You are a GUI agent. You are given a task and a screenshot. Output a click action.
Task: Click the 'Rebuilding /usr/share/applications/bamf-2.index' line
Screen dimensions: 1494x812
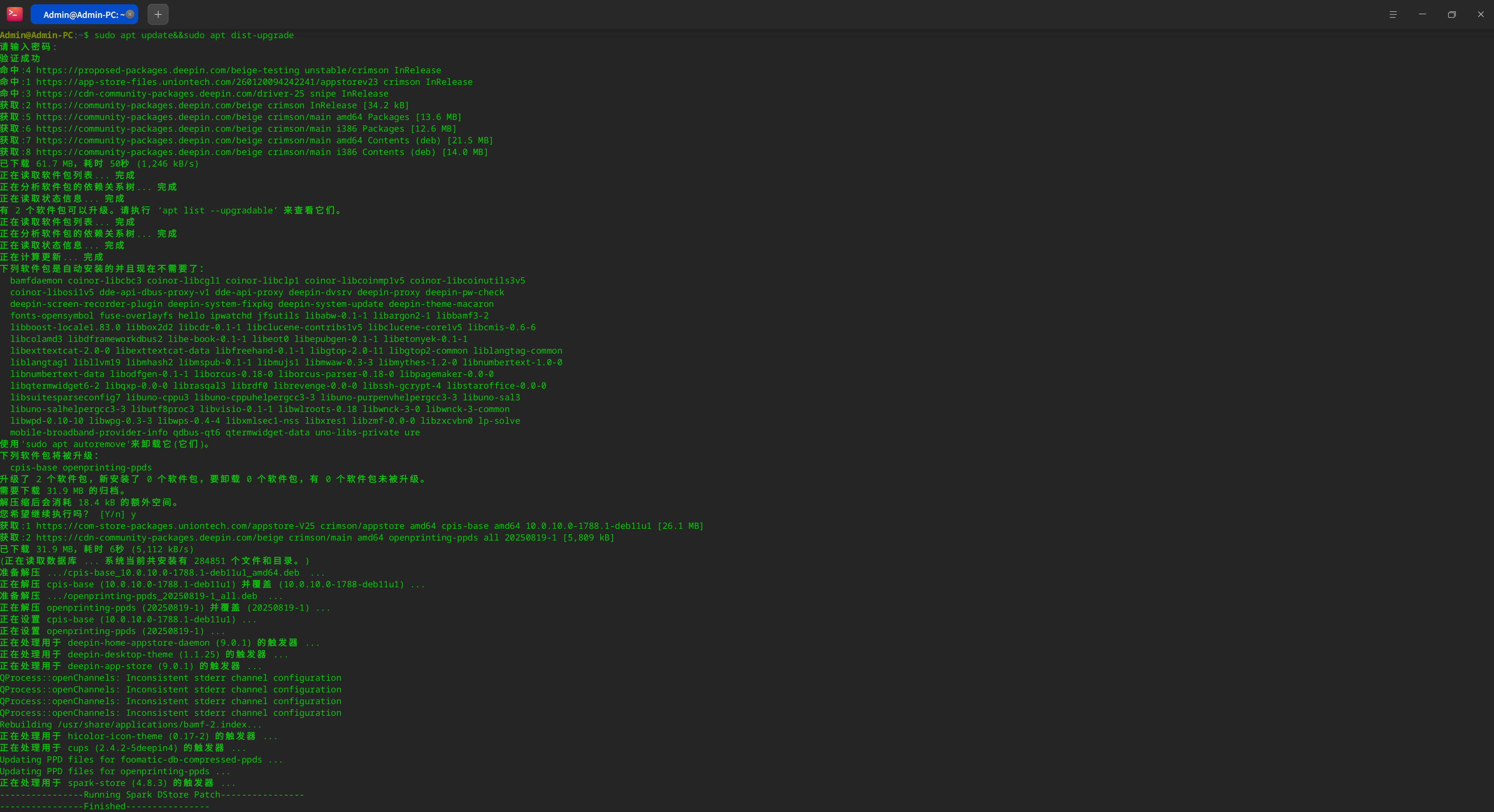(x=131, y=724)
